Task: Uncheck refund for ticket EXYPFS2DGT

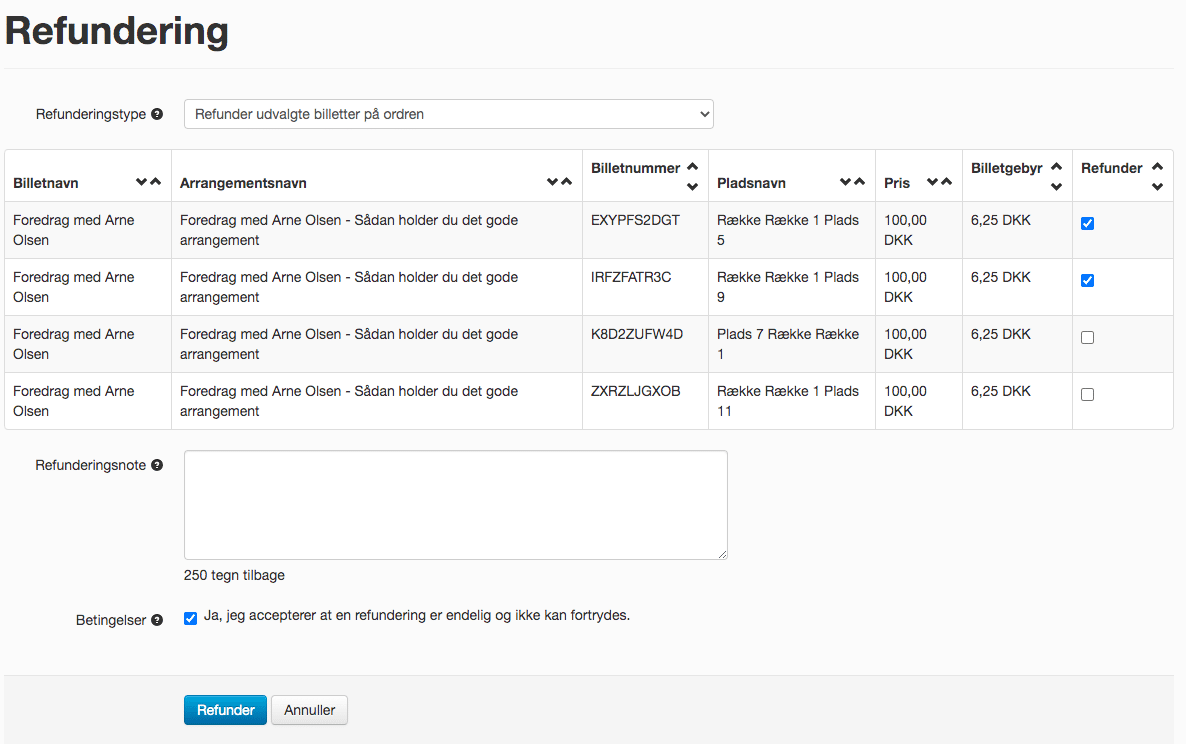Action: (x=1088, y=224)
